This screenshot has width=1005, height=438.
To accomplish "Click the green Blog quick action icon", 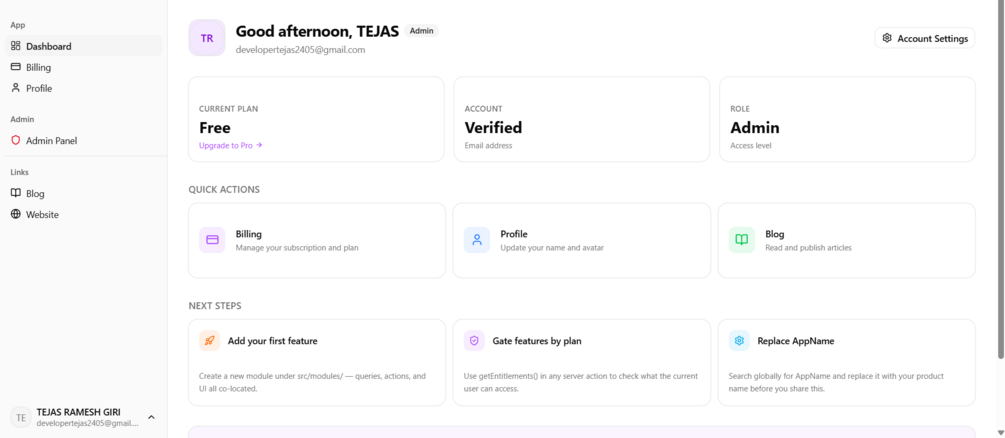I will pyautogui.click(x=742, y=240).
